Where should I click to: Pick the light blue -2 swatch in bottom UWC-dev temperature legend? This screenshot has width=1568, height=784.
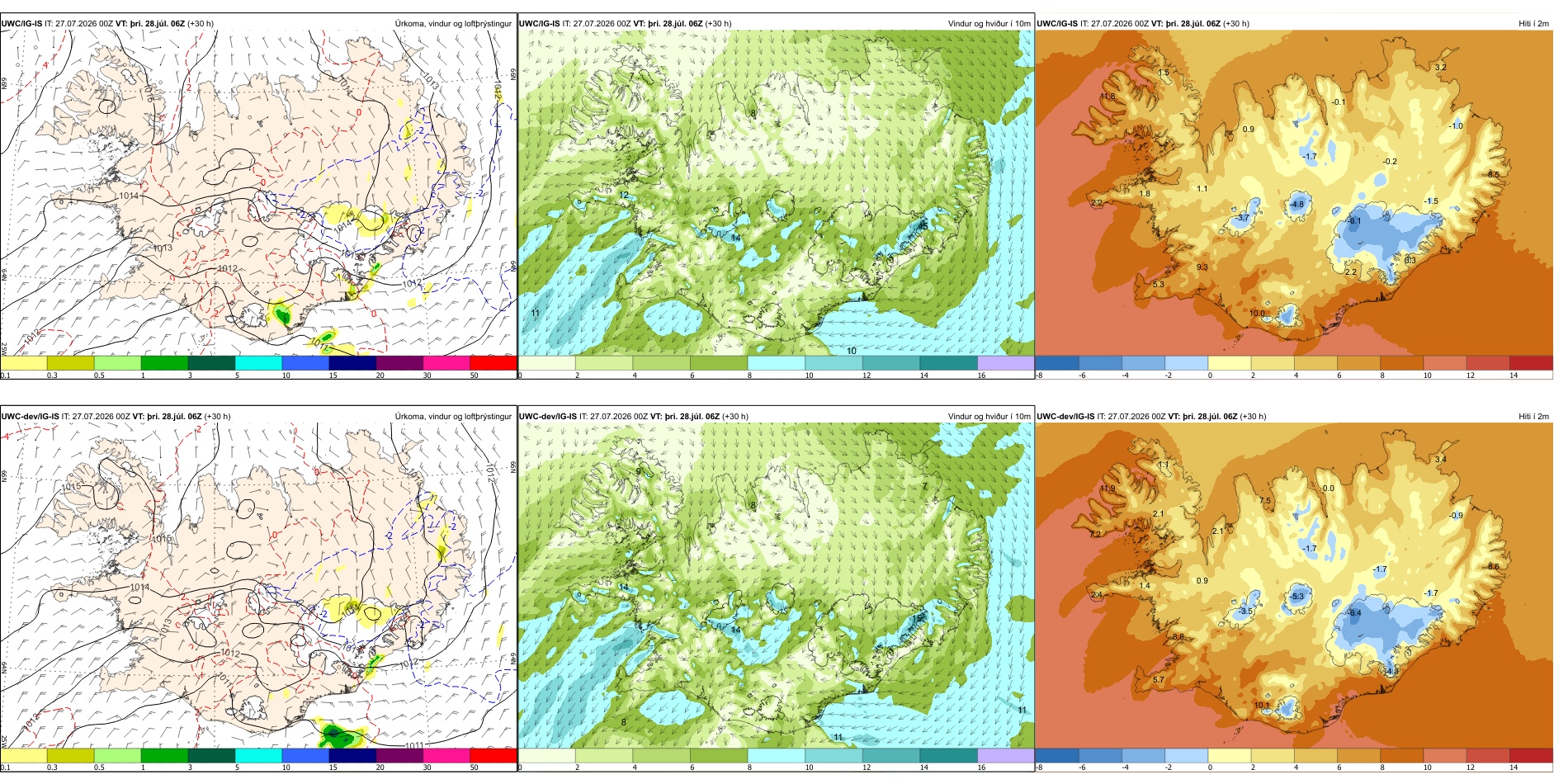pos(1187,755)
